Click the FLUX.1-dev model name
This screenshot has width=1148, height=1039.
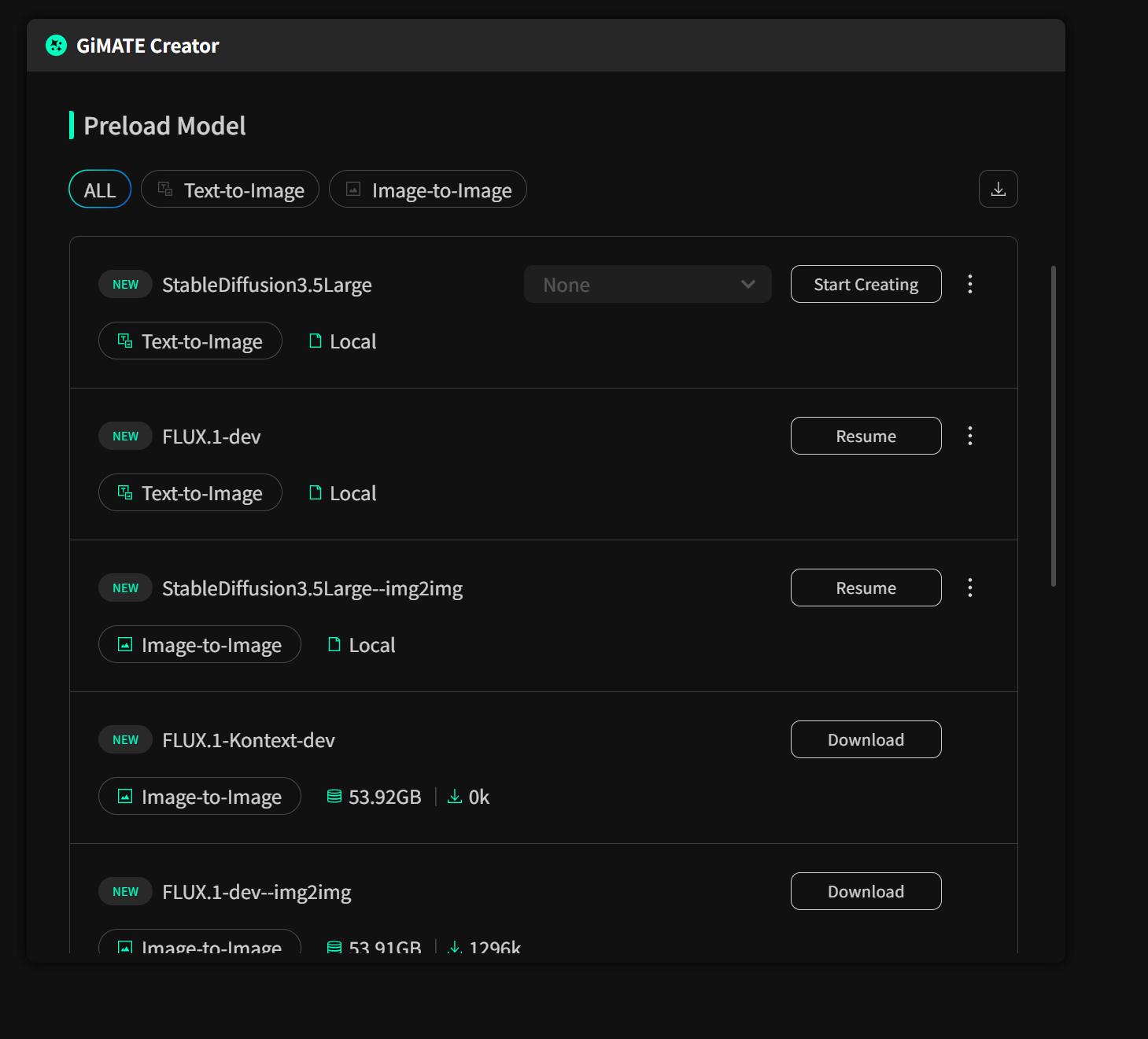tap(212, 437)
